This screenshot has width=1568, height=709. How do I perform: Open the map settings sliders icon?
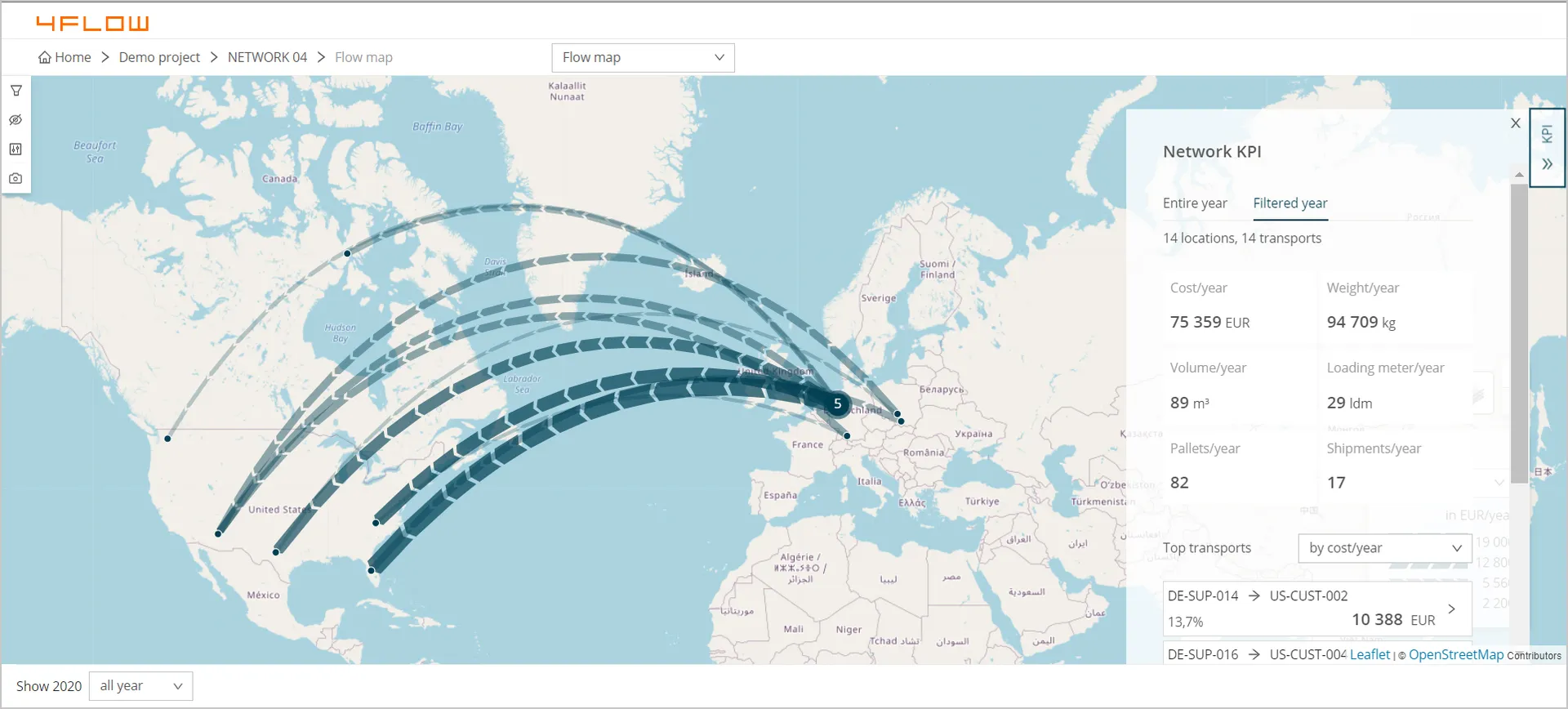(16, 149)
